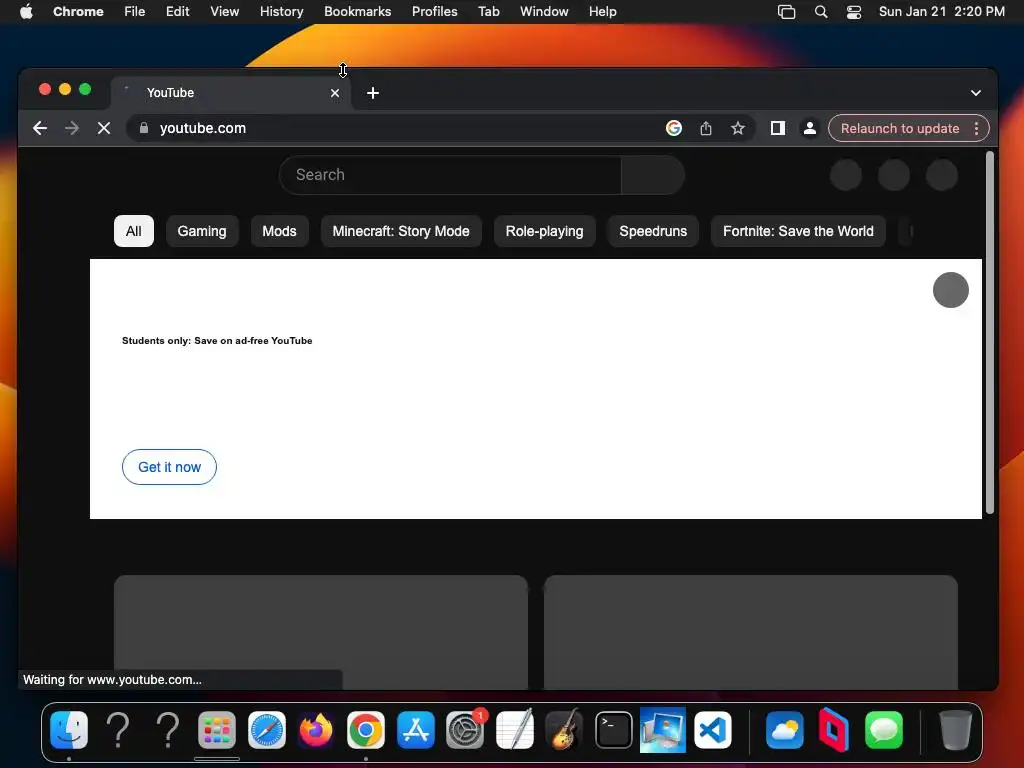
Task: Open Spotlight search in menu bar
Action: click(x=821, y=12)
